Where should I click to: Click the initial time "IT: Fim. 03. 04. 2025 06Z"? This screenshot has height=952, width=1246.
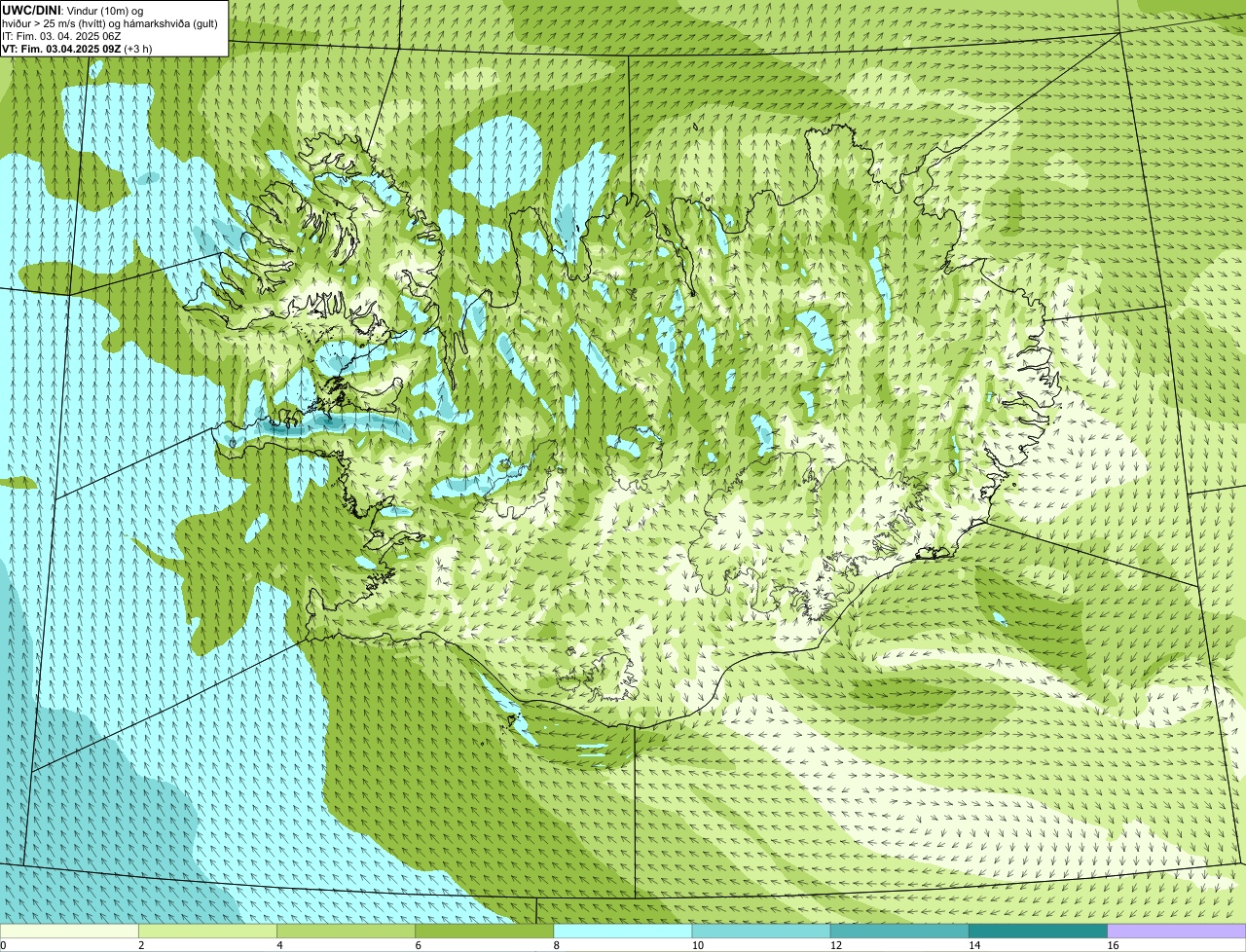(61, 35)
